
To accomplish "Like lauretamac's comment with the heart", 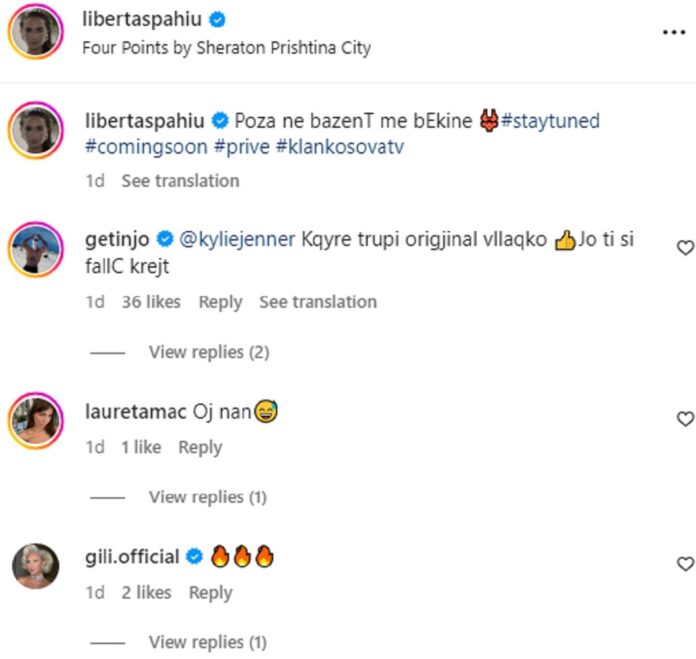I will pos(685,419).
